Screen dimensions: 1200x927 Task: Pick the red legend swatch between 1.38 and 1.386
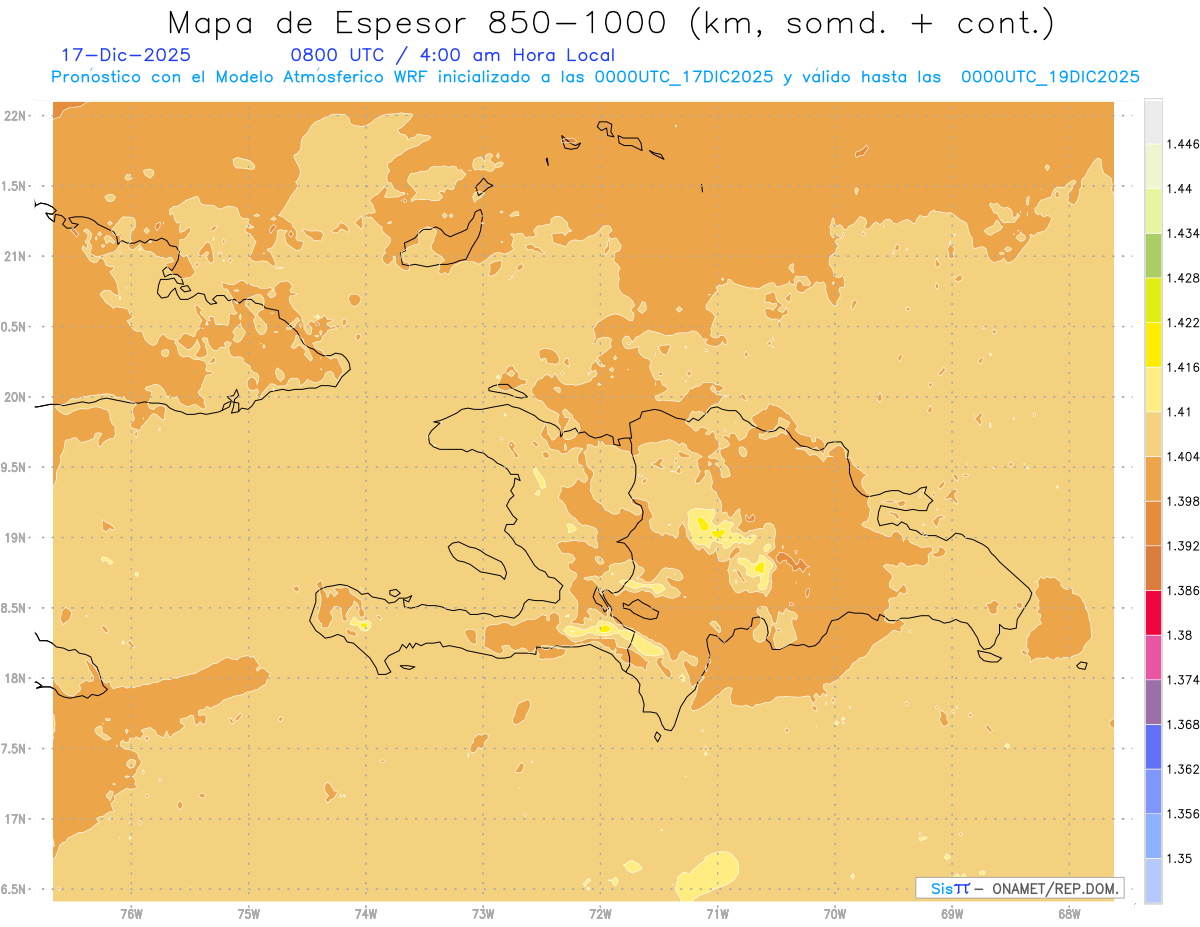coord(1153,612)
